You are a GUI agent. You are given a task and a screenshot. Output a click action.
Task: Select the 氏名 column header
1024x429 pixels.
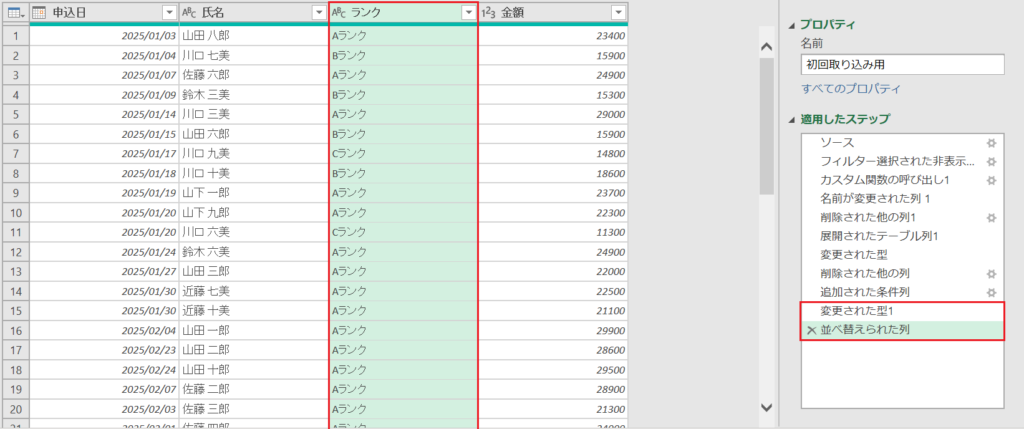(253, 13)
